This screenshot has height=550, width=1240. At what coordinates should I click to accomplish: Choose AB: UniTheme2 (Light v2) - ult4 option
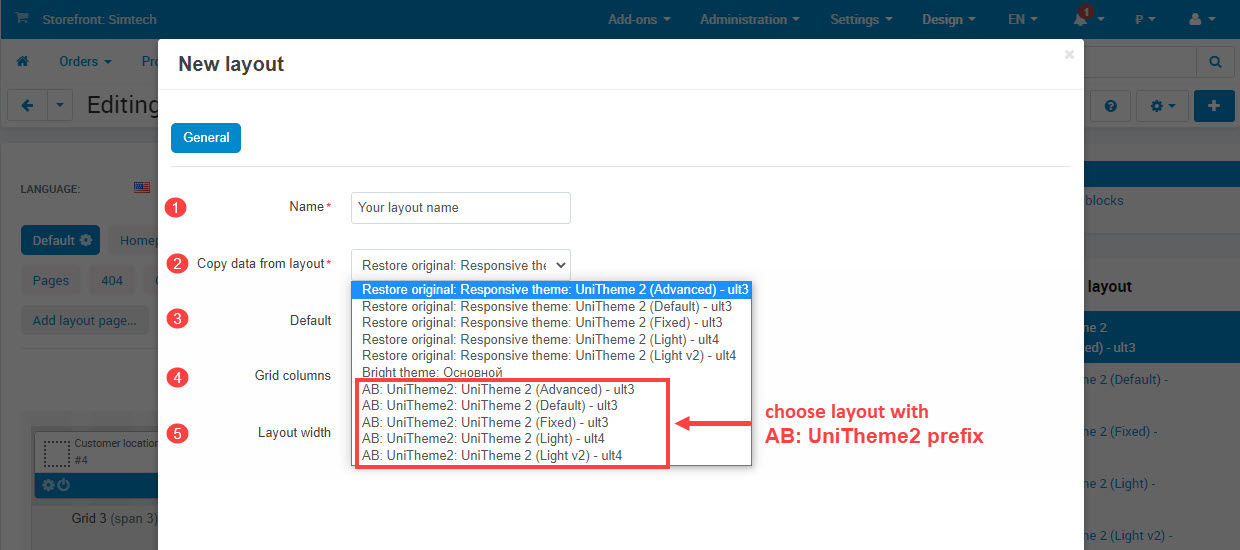point(551,455)
